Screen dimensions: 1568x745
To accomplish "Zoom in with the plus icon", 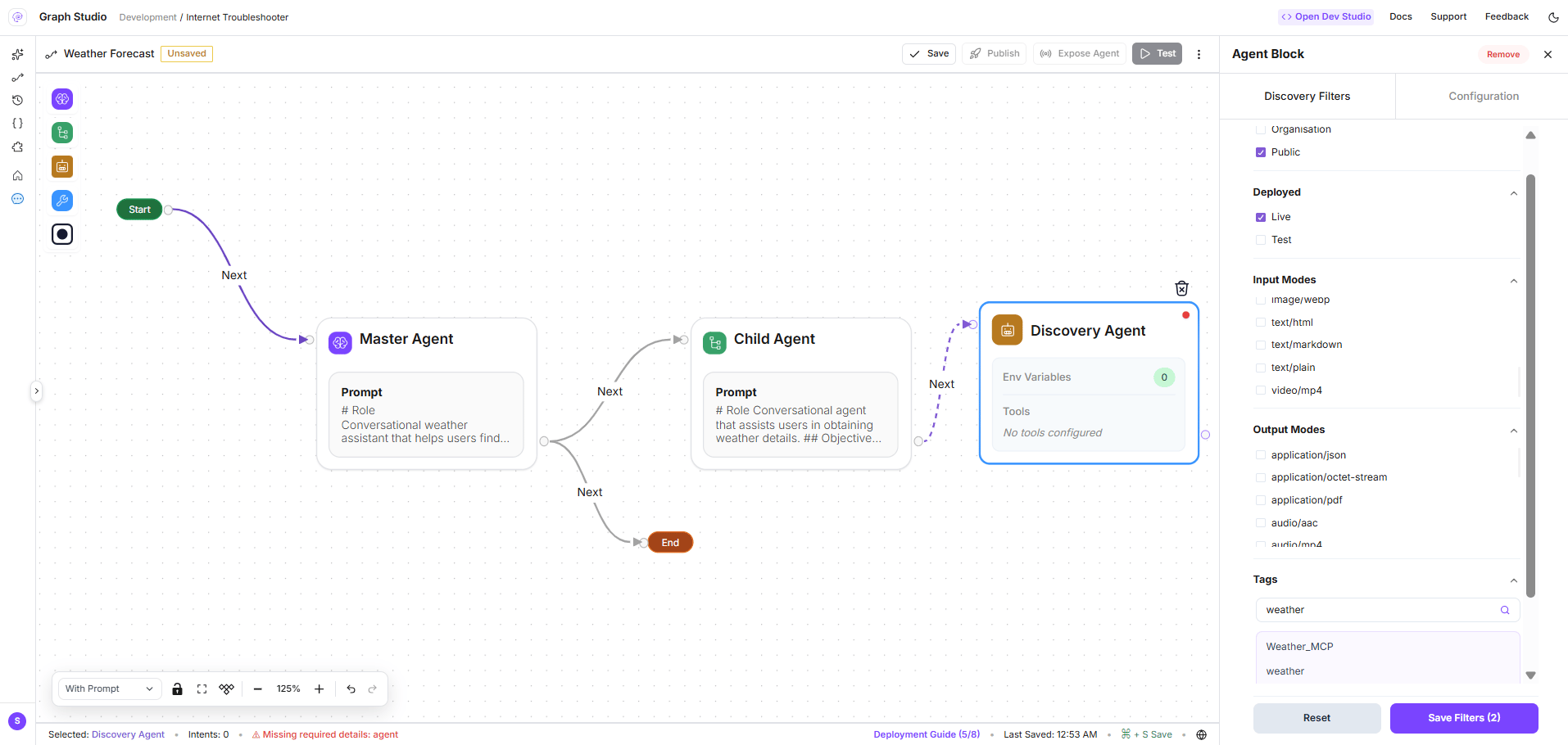I will 319,689.
